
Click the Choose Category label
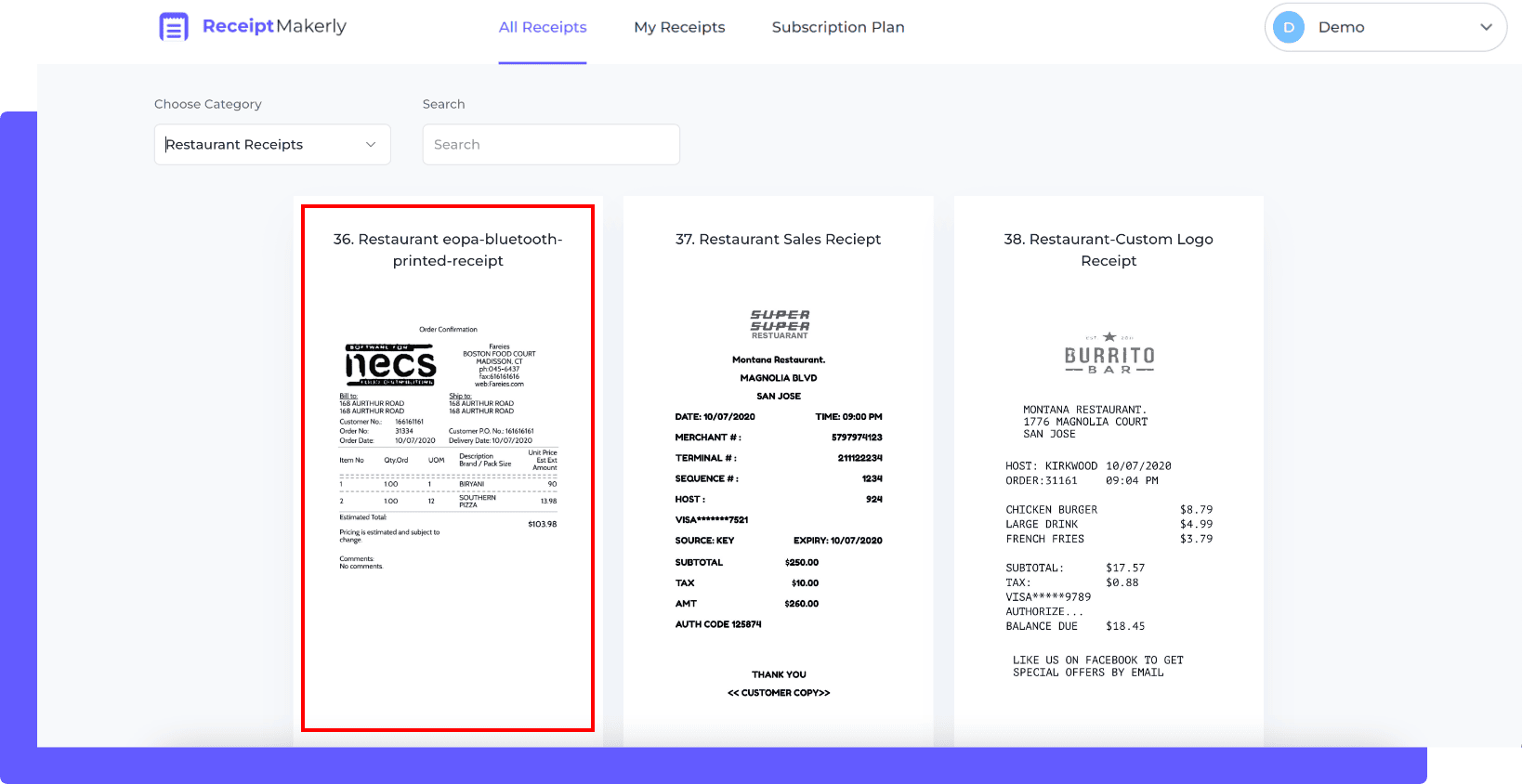(208, 104)
